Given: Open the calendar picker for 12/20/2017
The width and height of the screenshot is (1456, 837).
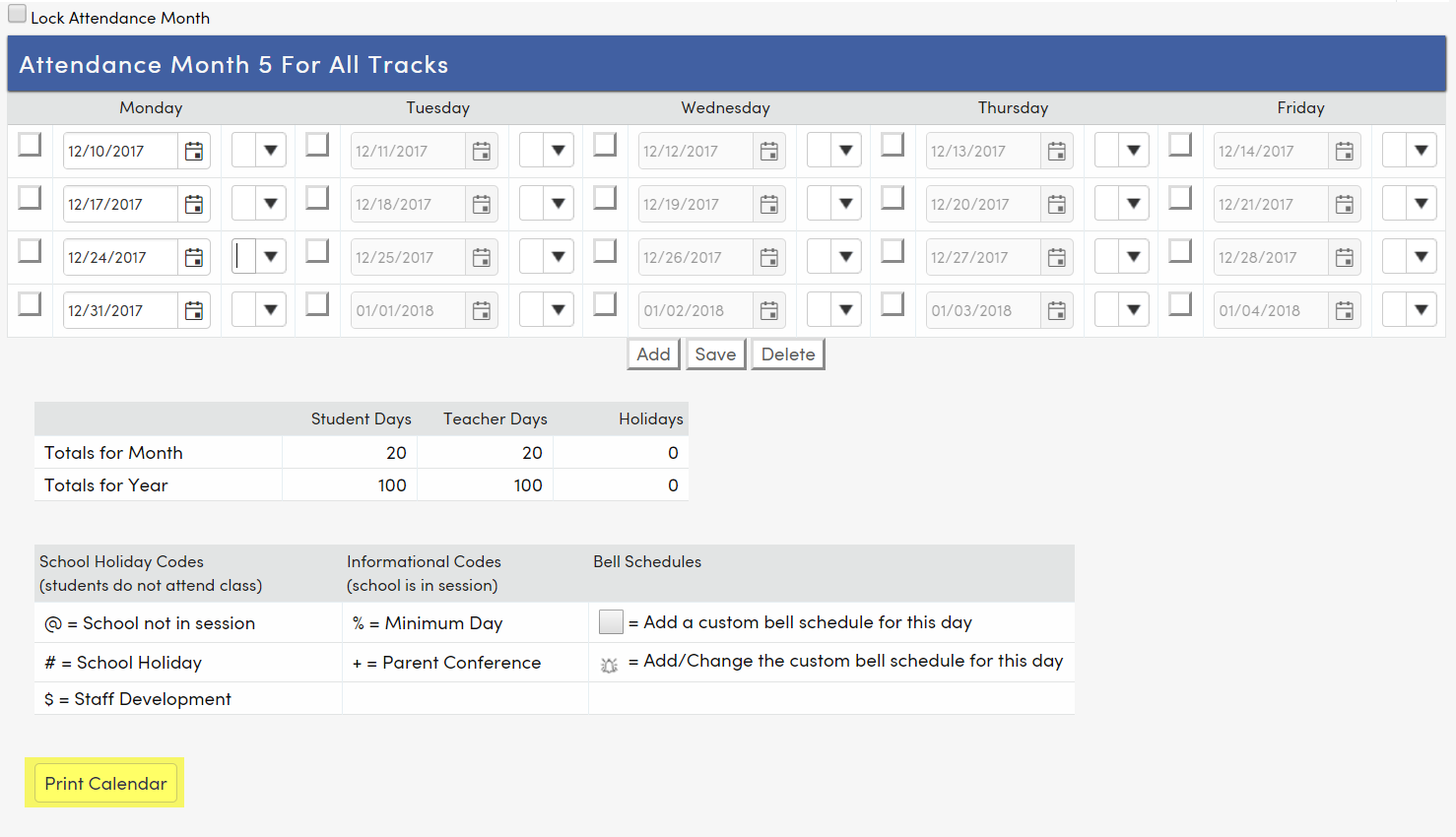Looking at the screenshot, I should 1057,203.
